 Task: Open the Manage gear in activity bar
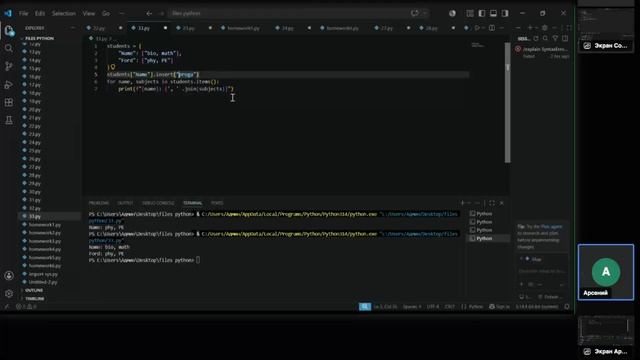tap(9, 293)
